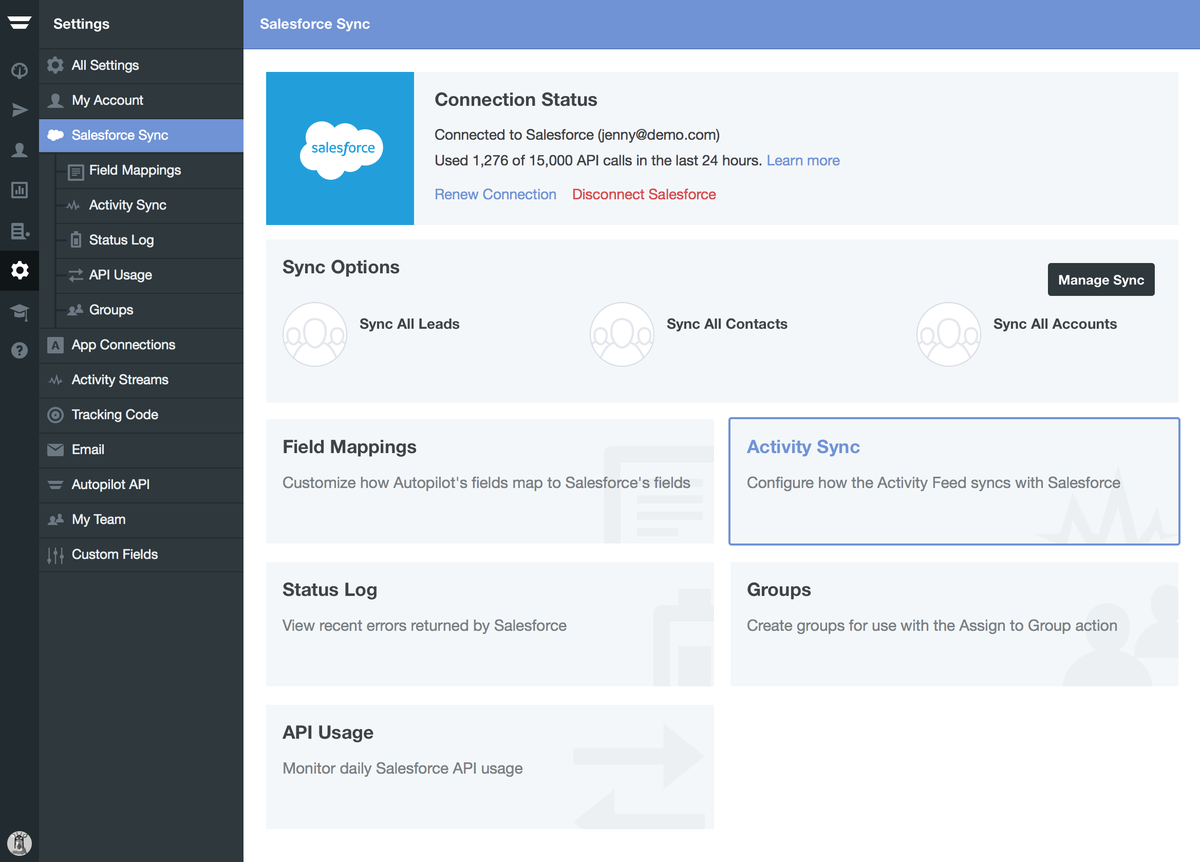The width and height of the screenshot is (1200, 862).
Task: Click Disconnect Salesforce
Action: click(x=643, y=194)
